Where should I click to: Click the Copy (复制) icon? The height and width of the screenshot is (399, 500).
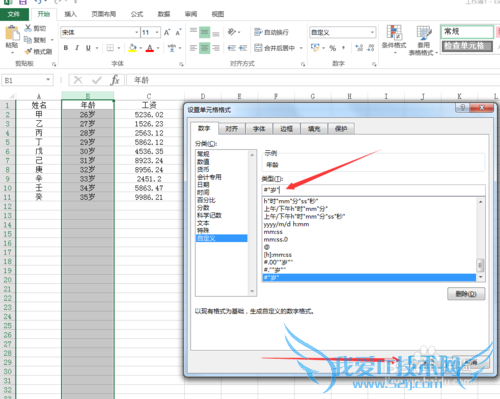coord(28,40)
